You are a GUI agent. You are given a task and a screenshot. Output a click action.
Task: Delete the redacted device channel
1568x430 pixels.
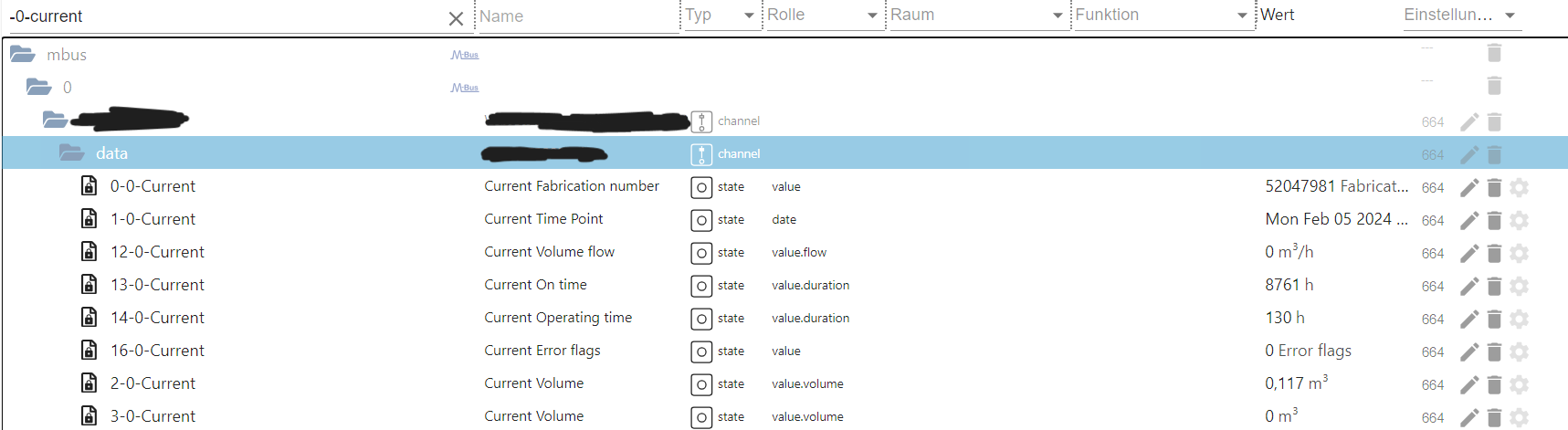(1494, 122)
